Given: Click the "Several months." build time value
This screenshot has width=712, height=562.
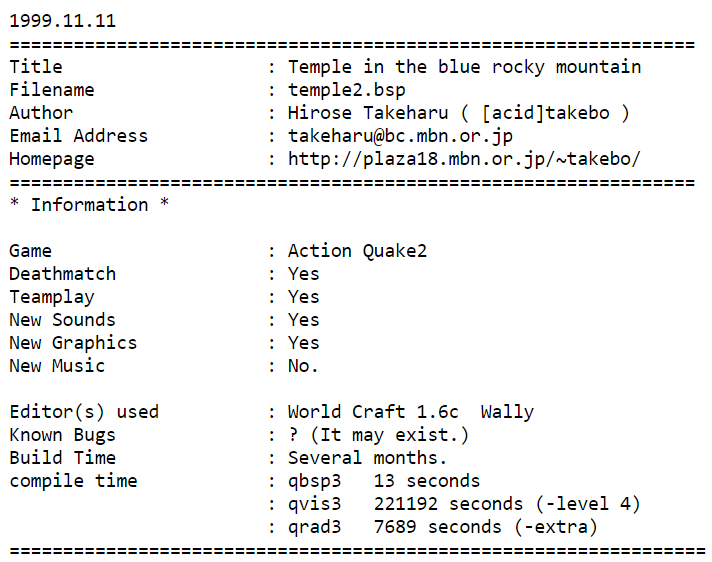Looking at the screenshot, I should pyautogui.click(x=367, y=458).
